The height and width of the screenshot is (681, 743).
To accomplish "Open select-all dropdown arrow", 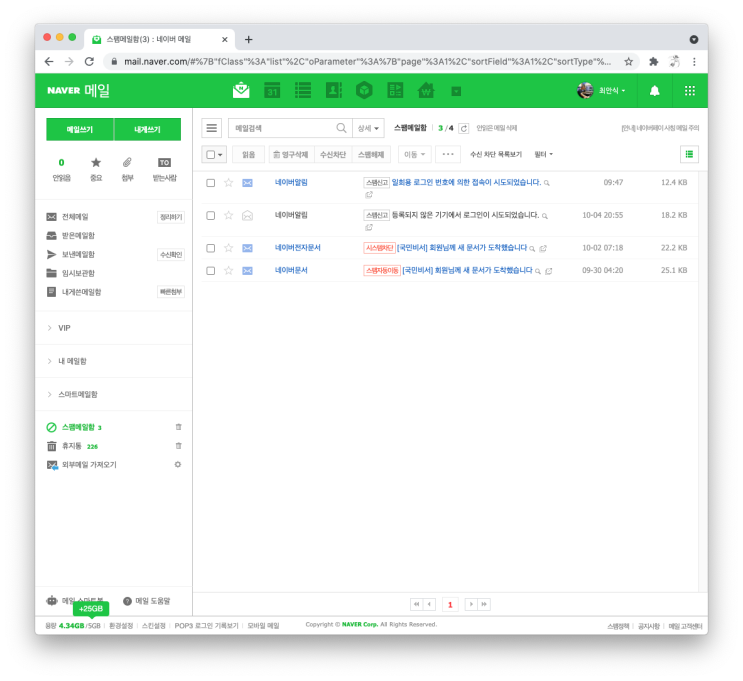I will tap(220, 155).
